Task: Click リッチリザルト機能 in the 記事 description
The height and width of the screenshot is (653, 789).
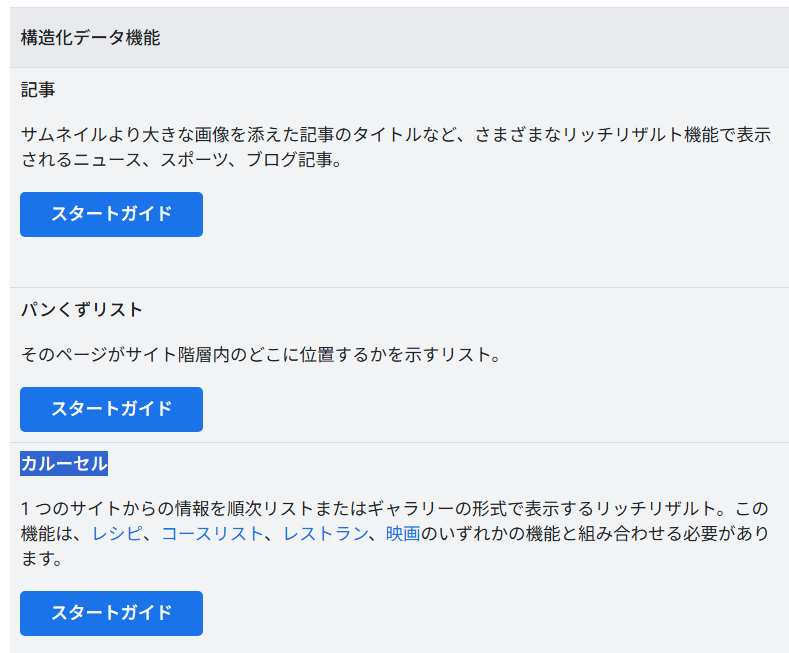Action: click(640, 135)
